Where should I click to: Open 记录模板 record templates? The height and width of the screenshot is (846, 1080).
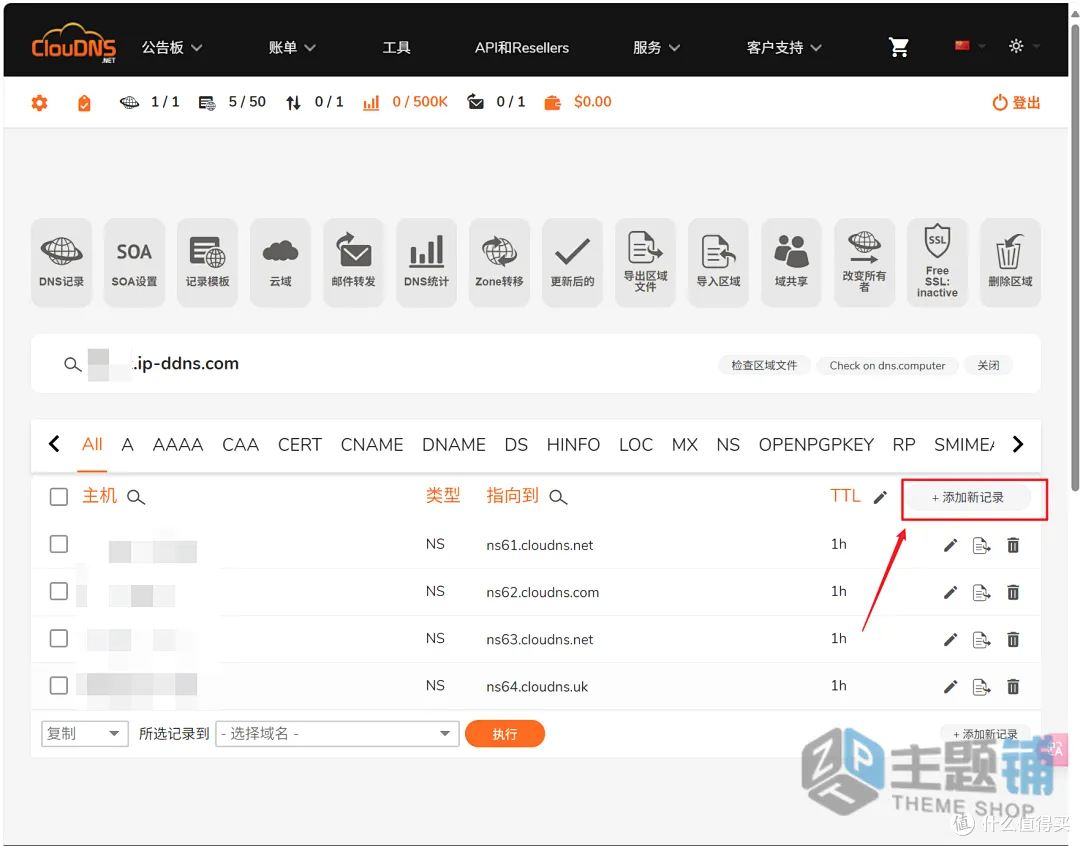(x=207, y=262)
